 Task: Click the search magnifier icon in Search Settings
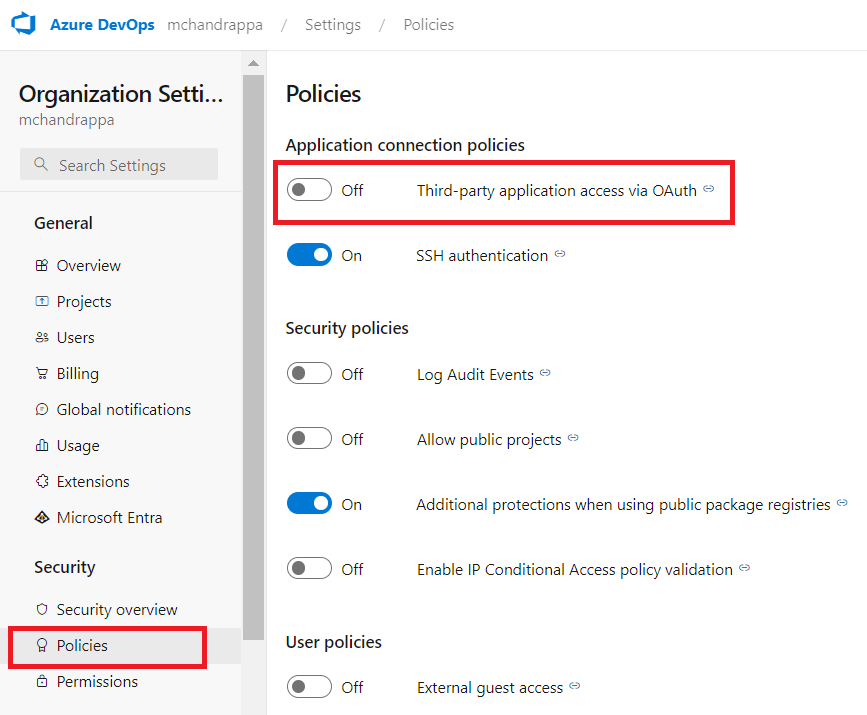(x=41, y=164)
